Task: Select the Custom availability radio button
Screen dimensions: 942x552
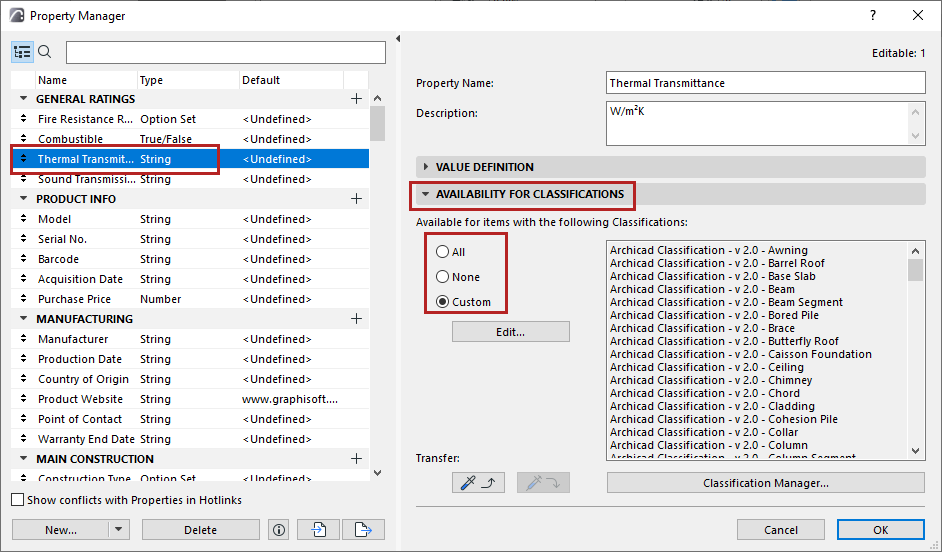Action: [x=443, y=302]
